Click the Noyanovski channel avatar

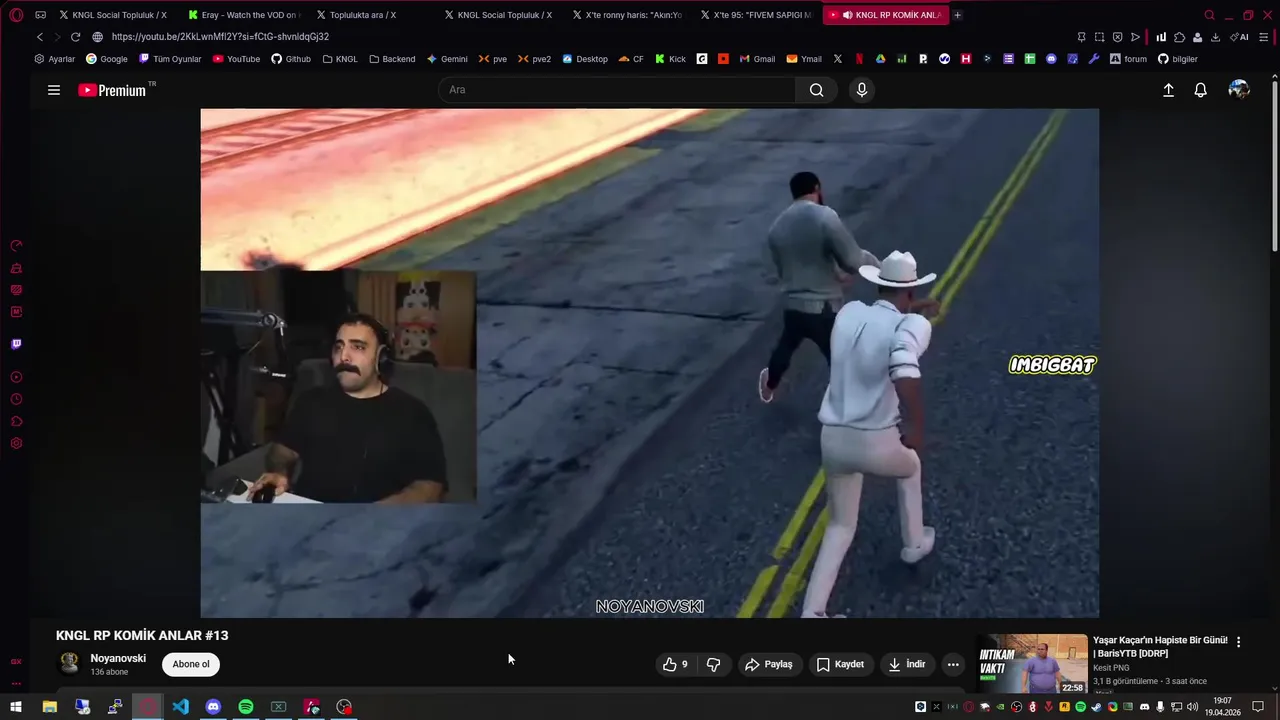[69, 663]
